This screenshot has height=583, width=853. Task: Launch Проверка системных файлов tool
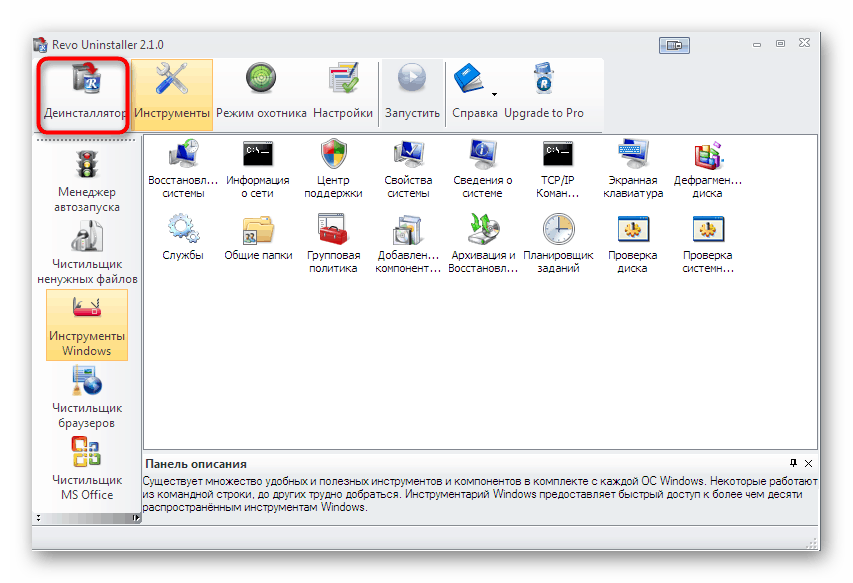tap(707, 244)
